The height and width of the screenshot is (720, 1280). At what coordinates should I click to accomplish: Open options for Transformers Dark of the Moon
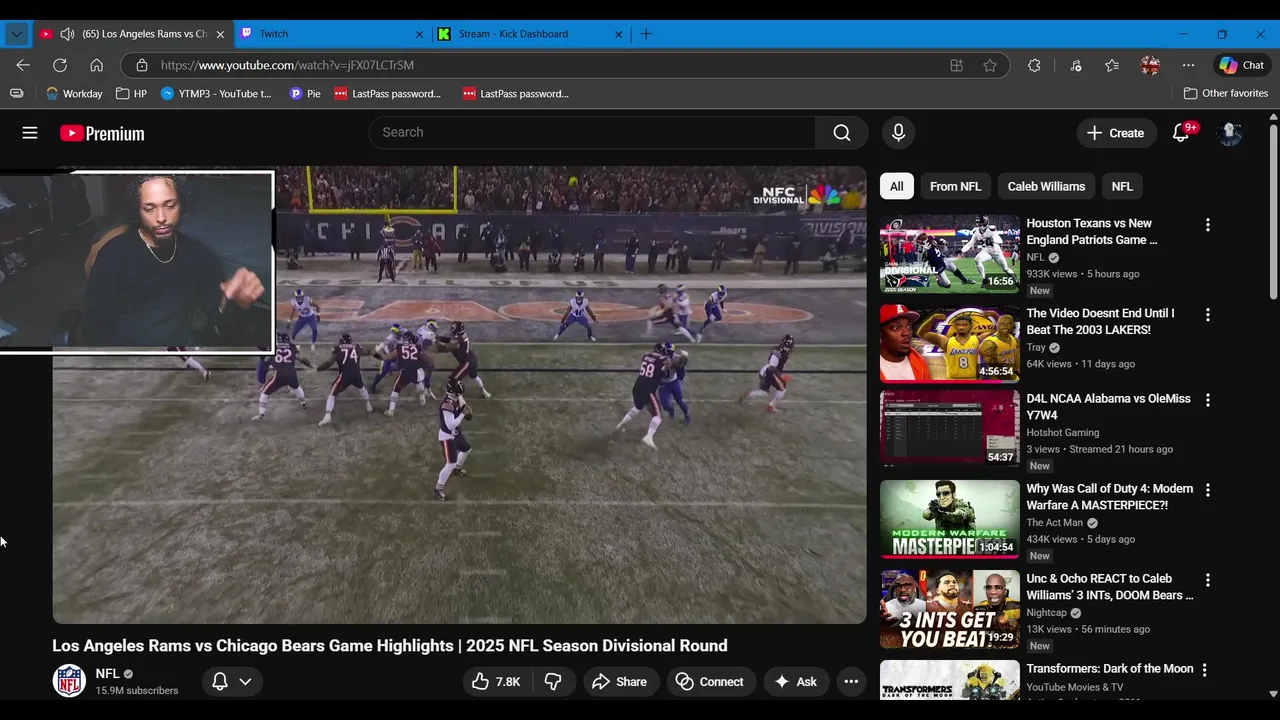(x=1204, y=670)
